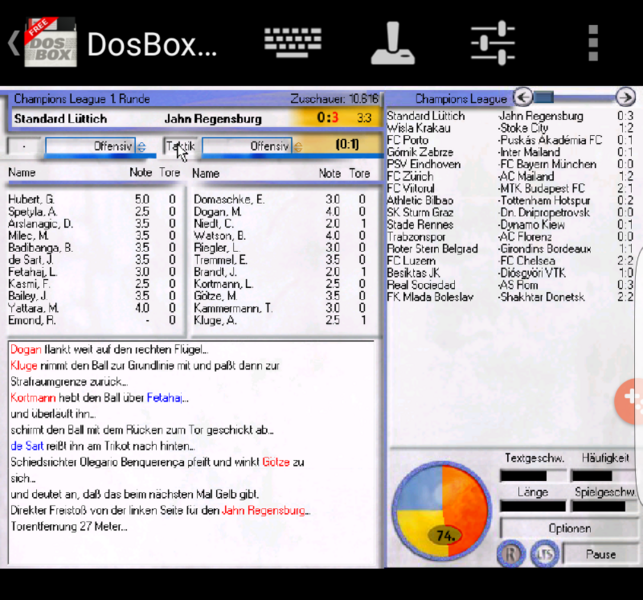Click commentary line Torentfernung 27 Meter
This screenshot has height=600, width=643.
tap(69, 527)
